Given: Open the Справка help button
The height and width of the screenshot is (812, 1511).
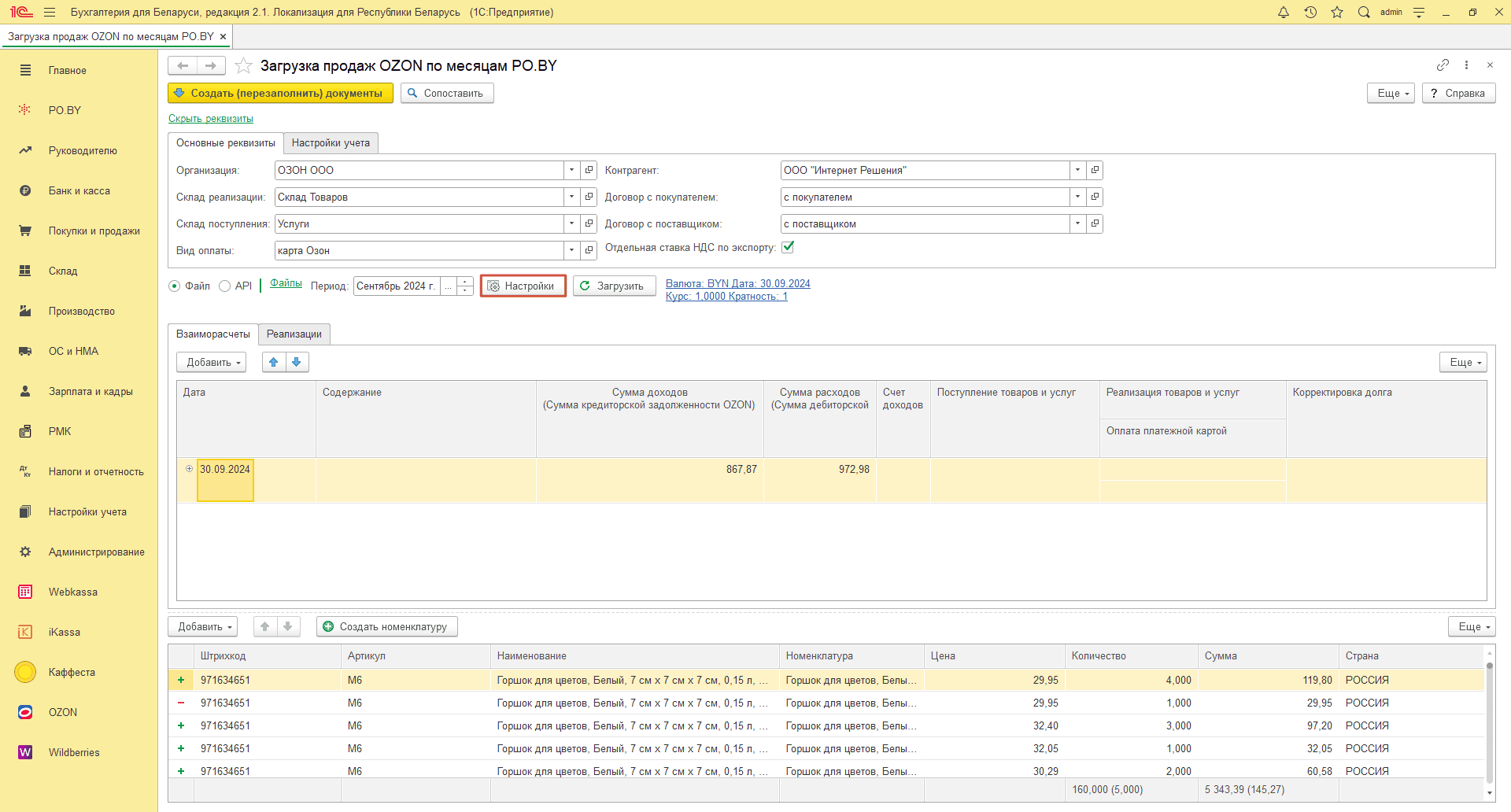Looking at the screenshot, I should click(1458, 93).
